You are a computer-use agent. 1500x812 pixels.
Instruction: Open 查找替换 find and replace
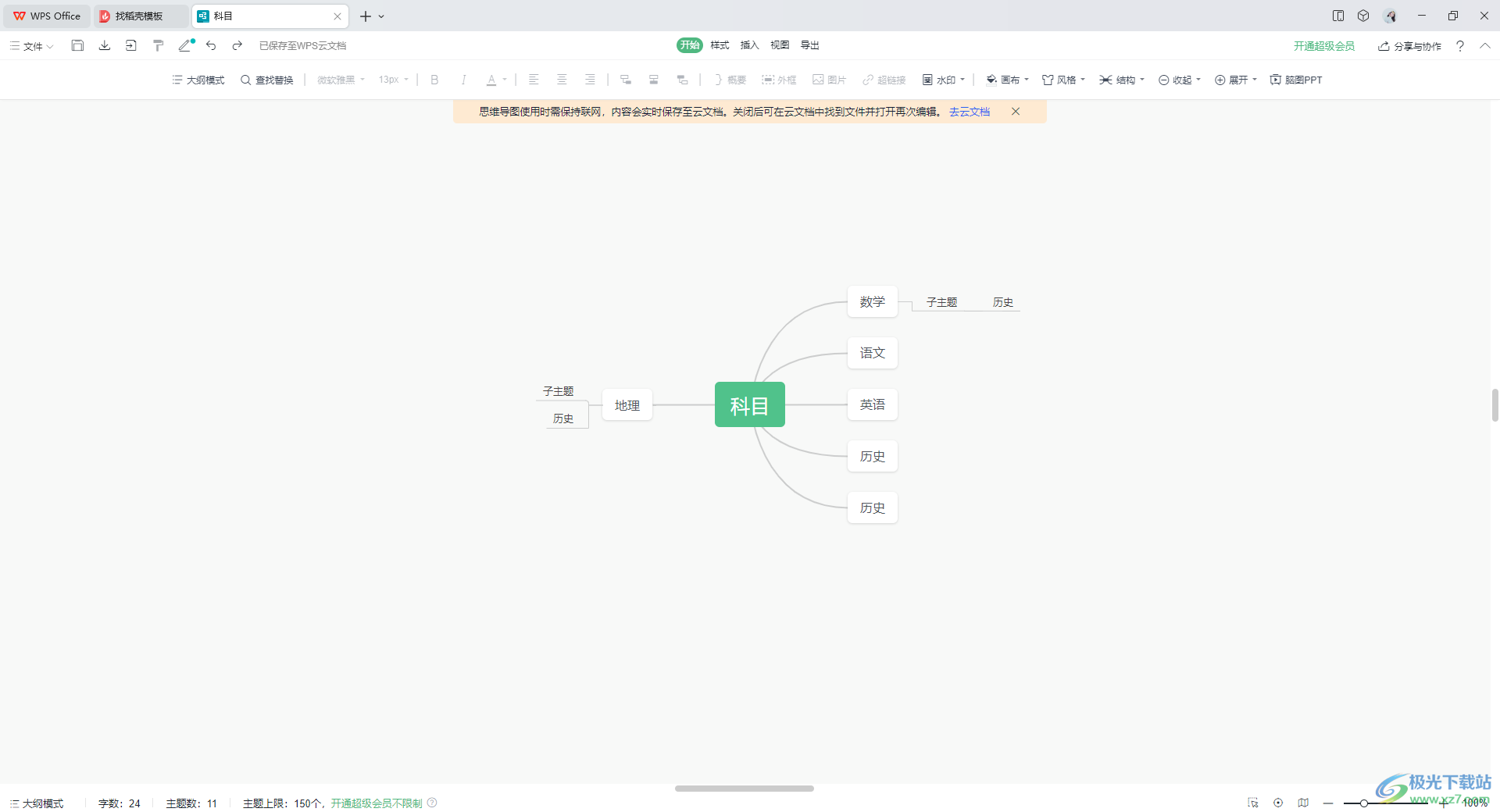[x=267, y=80]
